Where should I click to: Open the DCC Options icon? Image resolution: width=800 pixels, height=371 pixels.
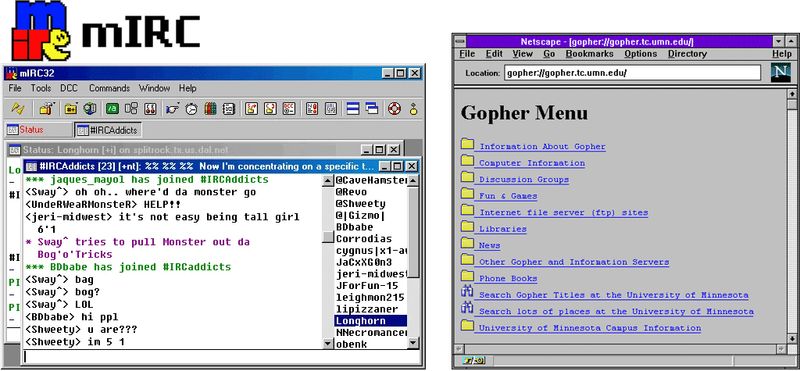coord(289,108)
